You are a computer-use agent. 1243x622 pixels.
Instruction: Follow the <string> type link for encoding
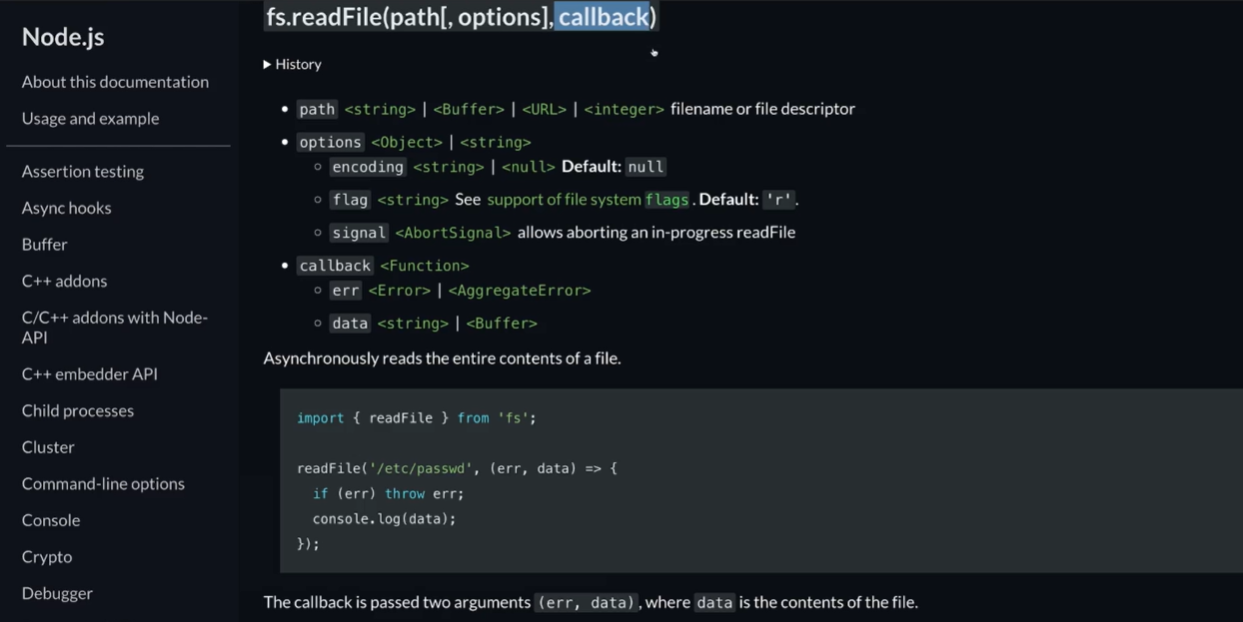point(448,167)
